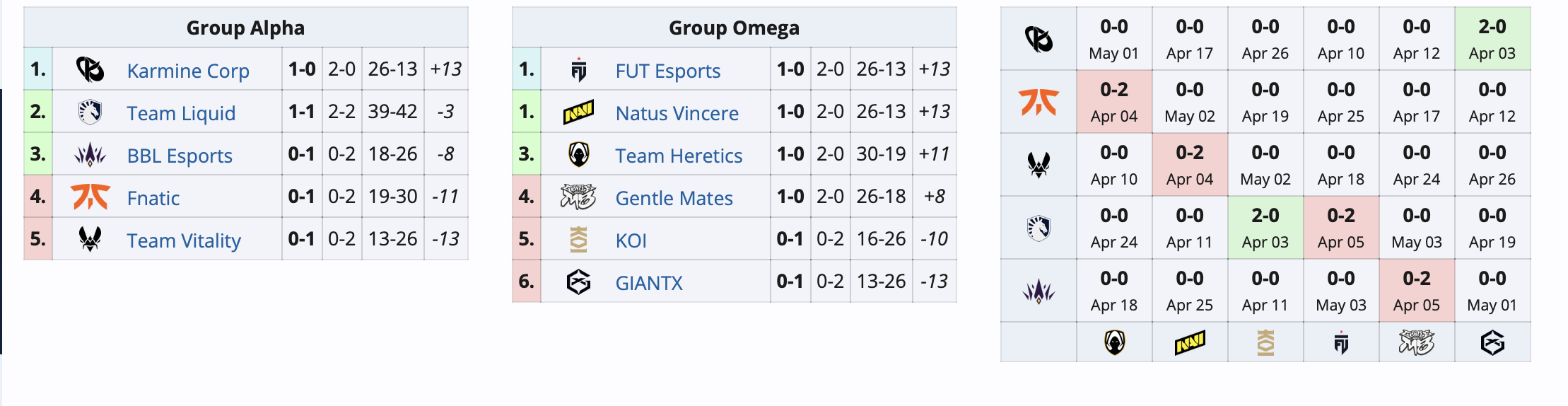Click the Team Liquid logo in Group Alpha table
The width and height of the screenshot is (1568, 406).
coord(90,112)
